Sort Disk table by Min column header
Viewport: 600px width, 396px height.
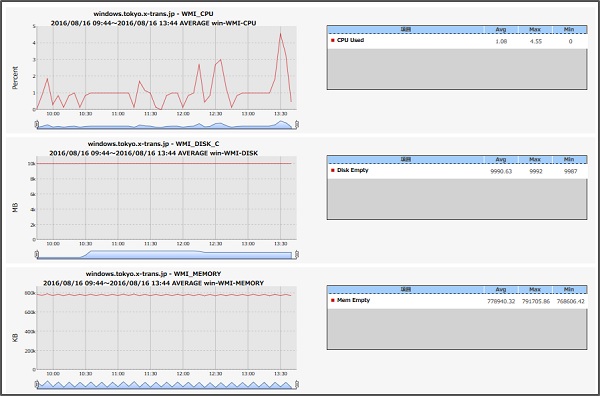pos(569,159)
